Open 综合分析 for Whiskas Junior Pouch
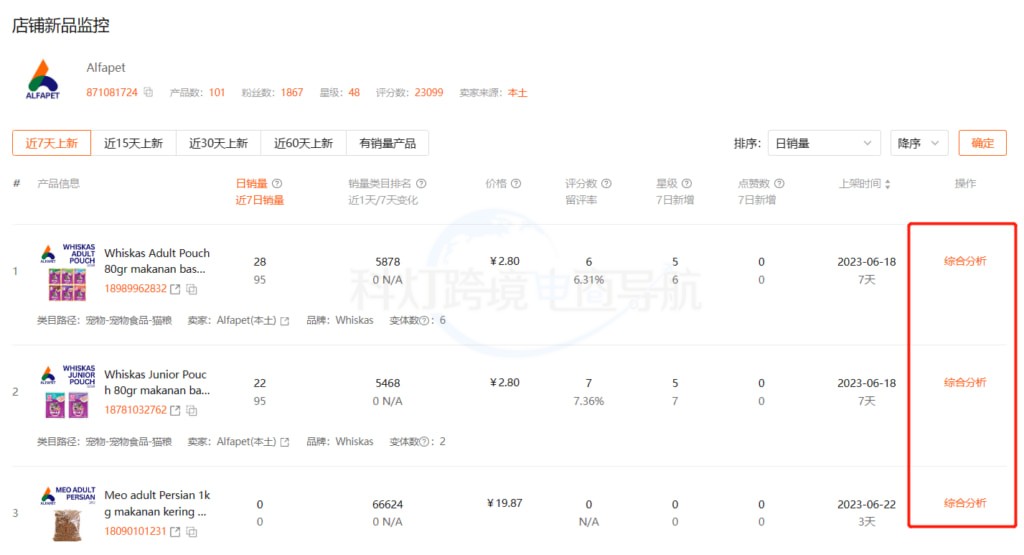 [x=965, y=383]
